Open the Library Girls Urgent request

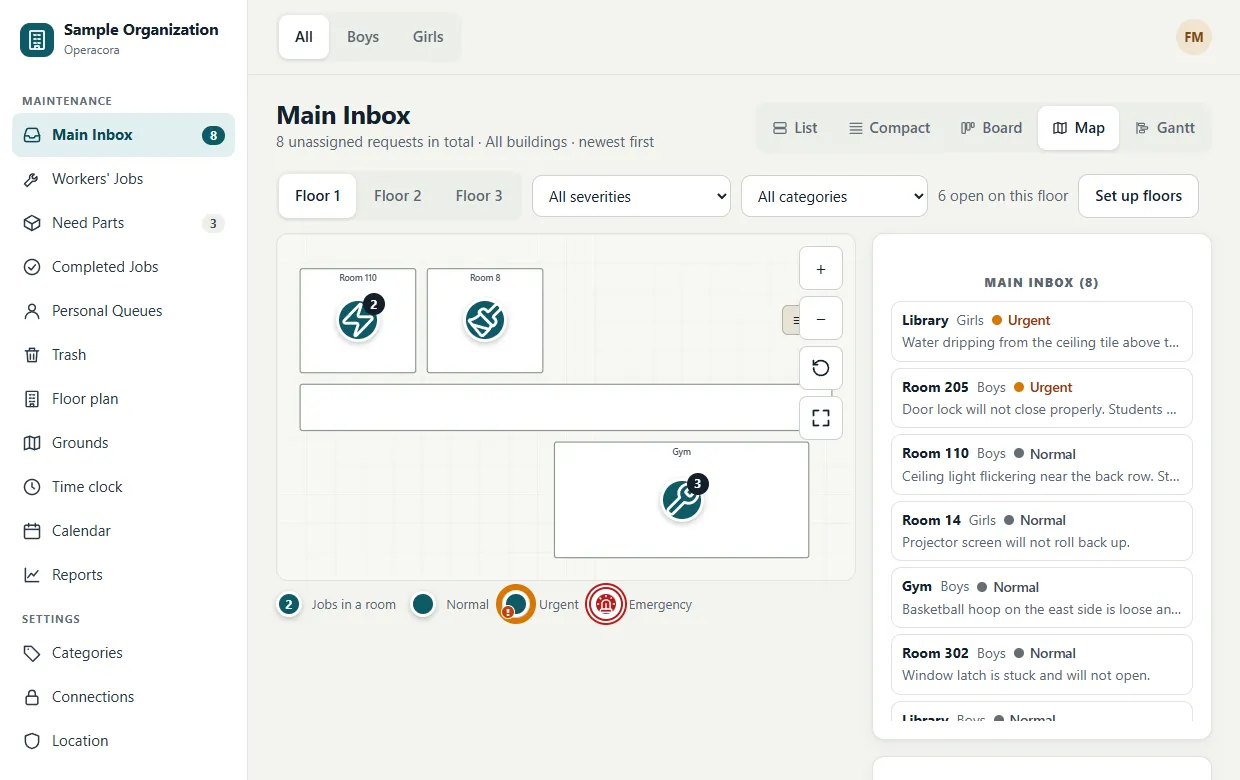1041,331
